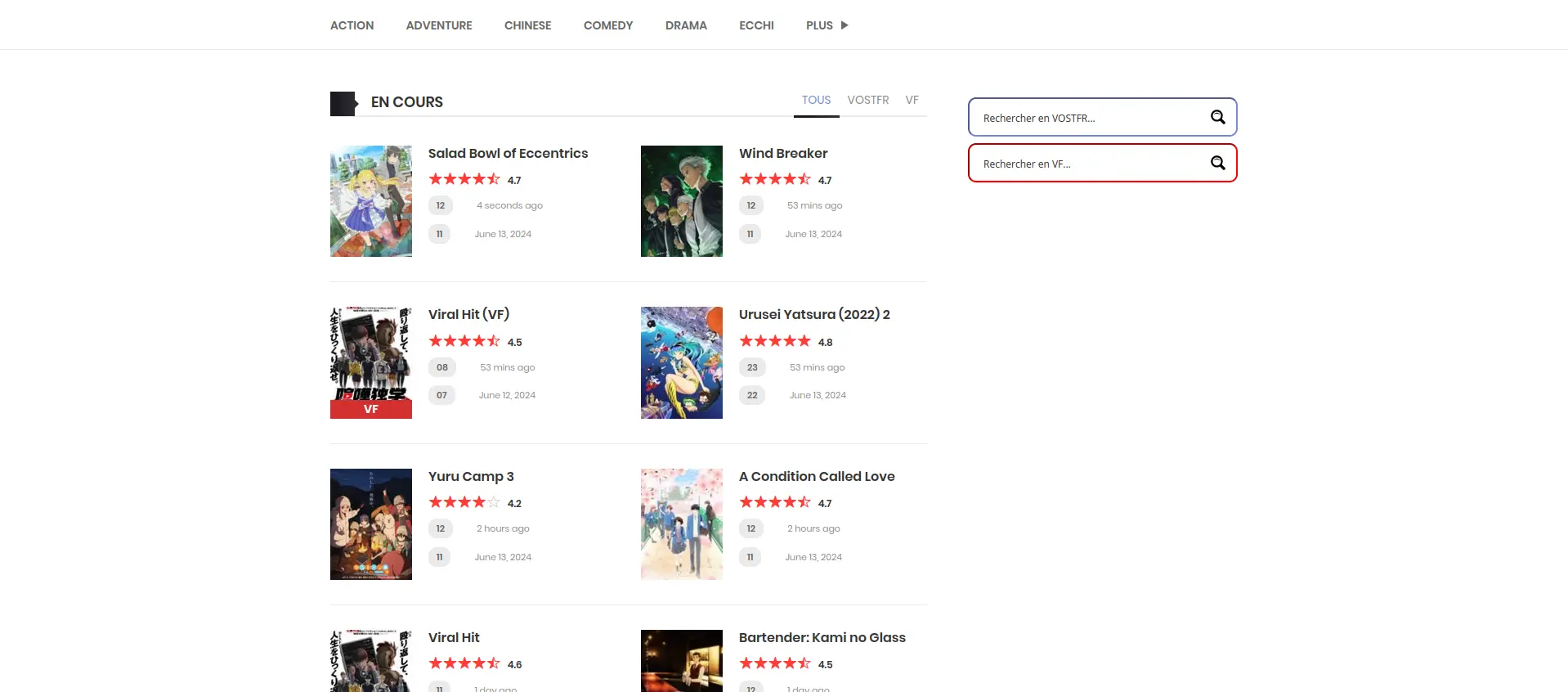Open the ADVENTURE genre menu item
1568x692 pixels.
439,25
